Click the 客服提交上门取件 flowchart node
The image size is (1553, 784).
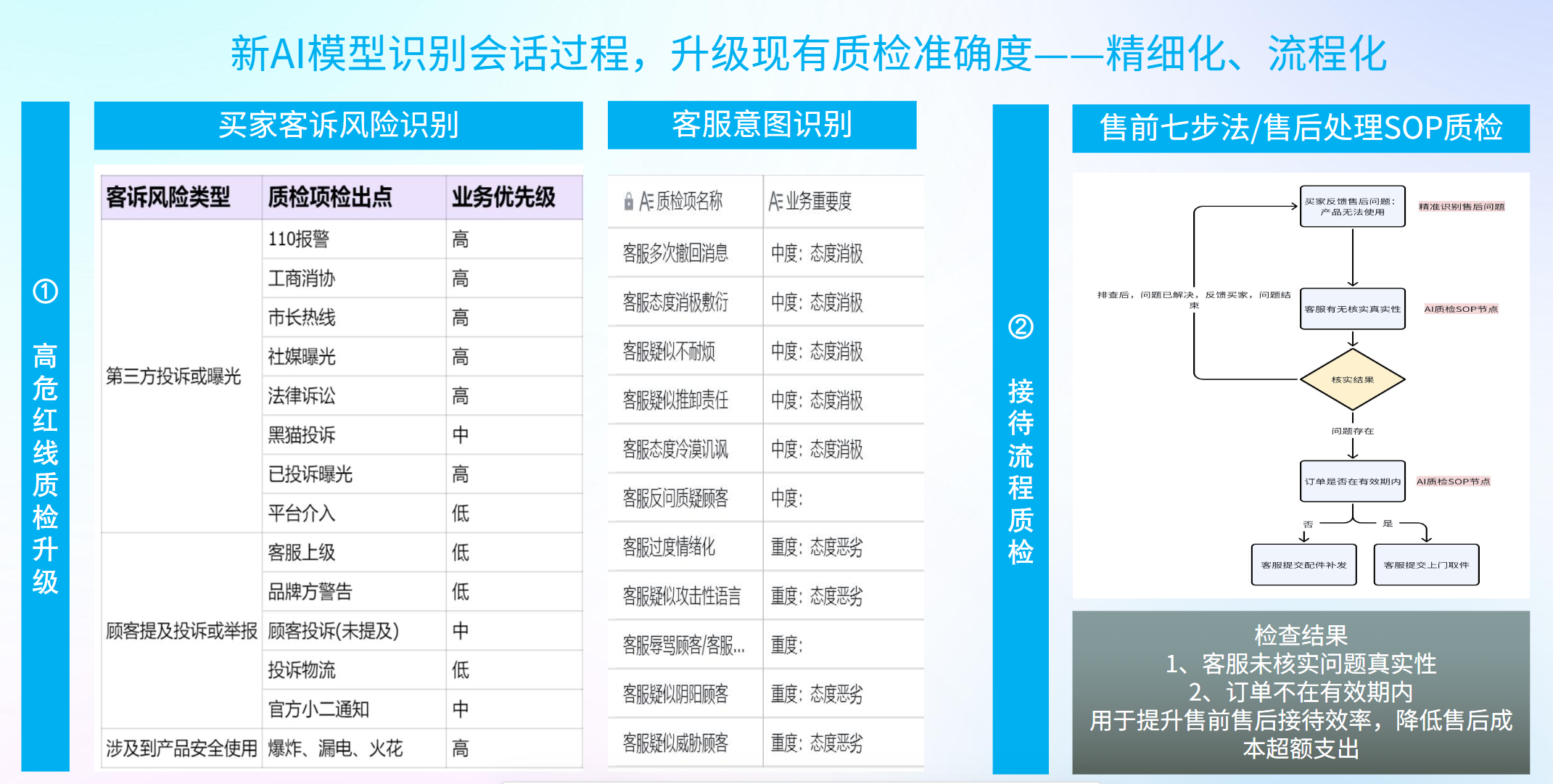(x=1426, y=565)
